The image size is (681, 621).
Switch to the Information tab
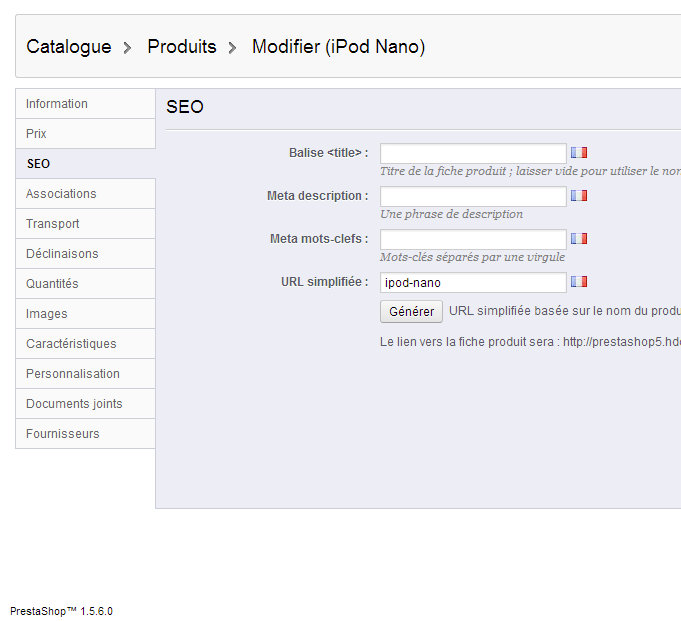pyautogui.click(x=57, y=104)
